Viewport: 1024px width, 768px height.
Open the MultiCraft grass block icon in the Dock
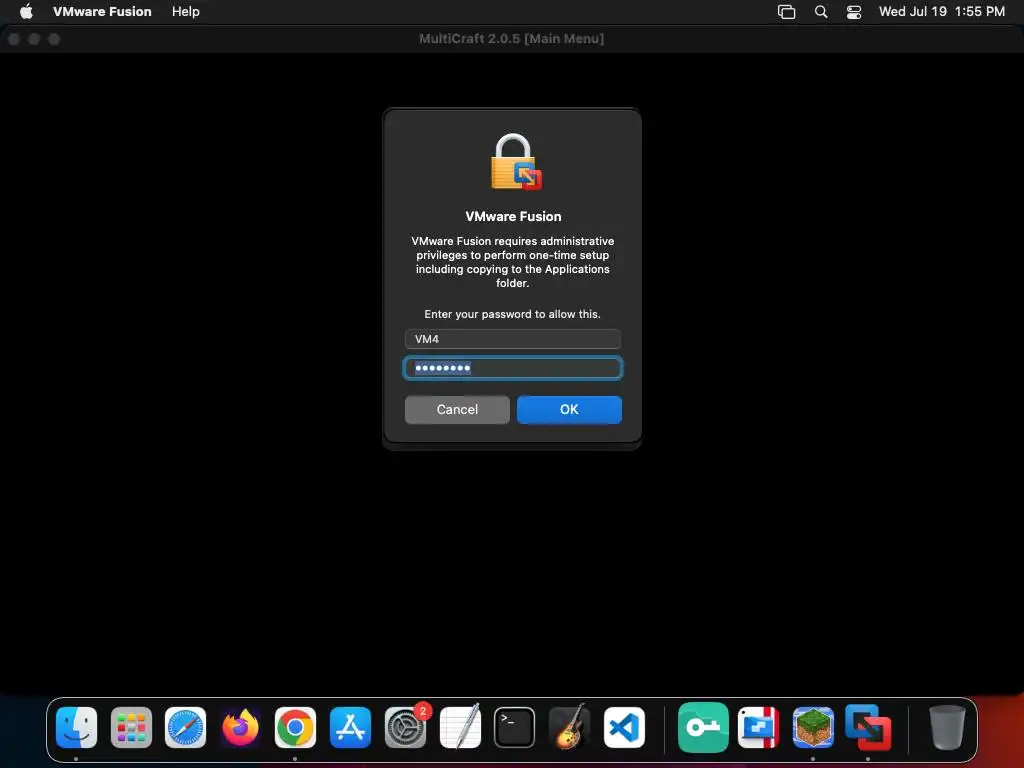click(813, 728)
